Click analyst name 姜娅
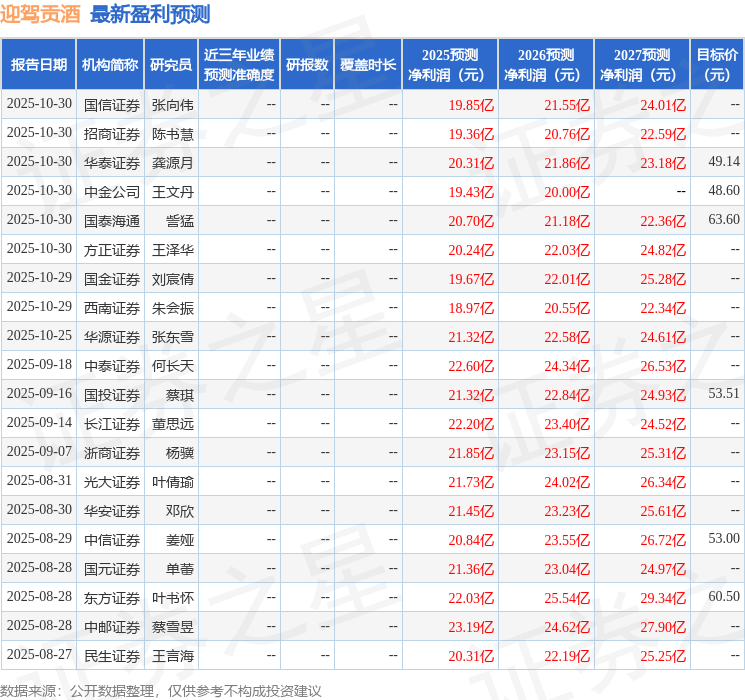Screen dimensions: 745x700 (180, 540)
